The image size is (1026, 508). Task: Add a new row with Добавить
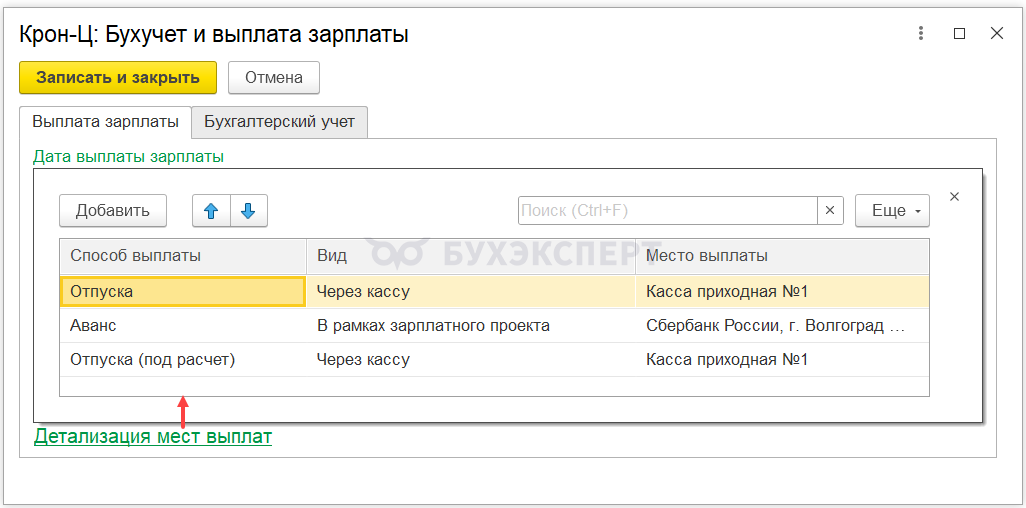click(x=113, y=211)
